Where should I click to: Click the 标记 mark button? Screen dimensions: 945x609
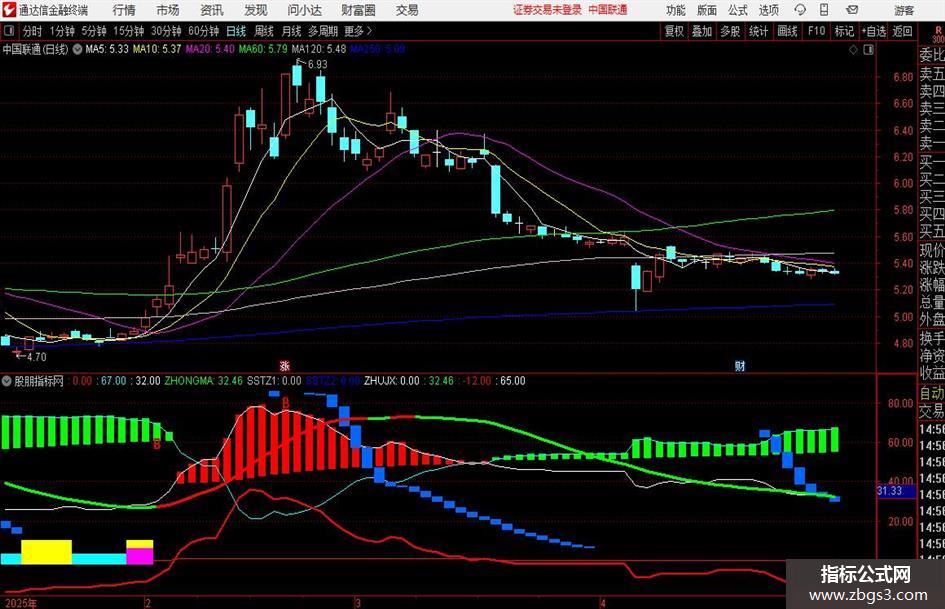point(844,31)
